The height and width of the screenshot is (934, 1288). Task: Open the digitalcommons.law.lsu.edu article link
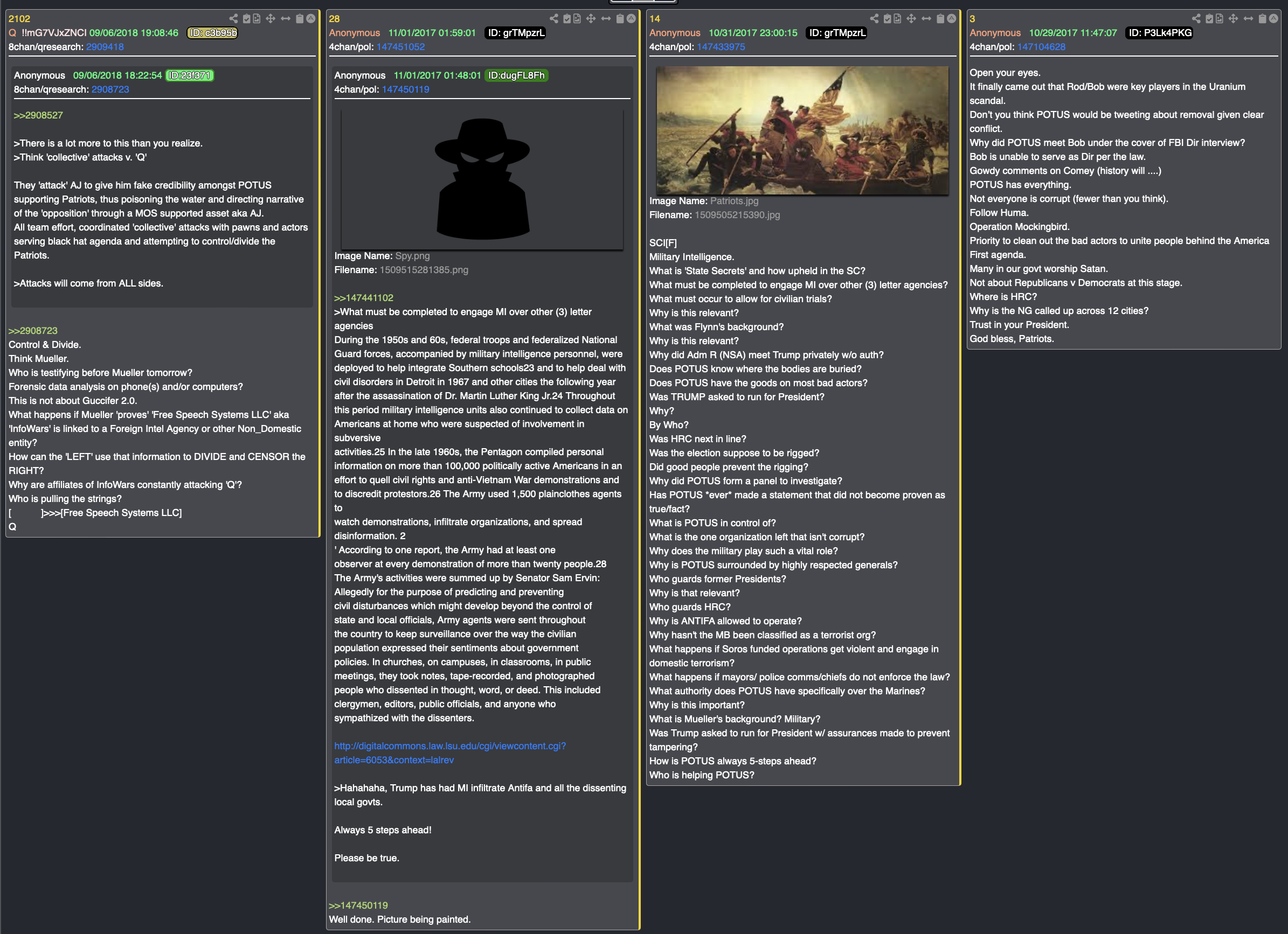click(x=450, y=753)
